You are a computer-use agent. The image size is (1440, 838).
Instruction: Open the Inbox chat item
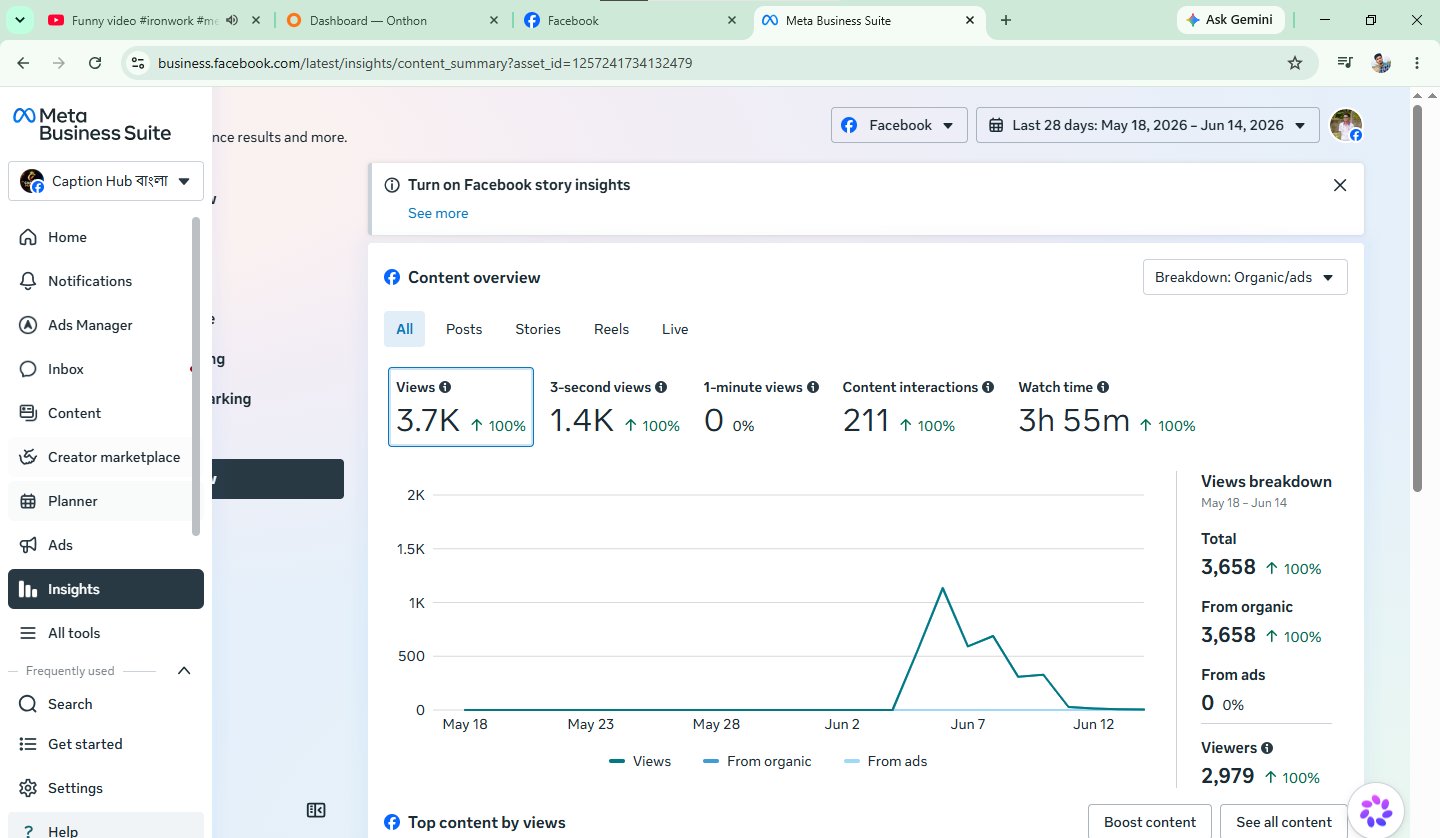[x=105, y=369]
